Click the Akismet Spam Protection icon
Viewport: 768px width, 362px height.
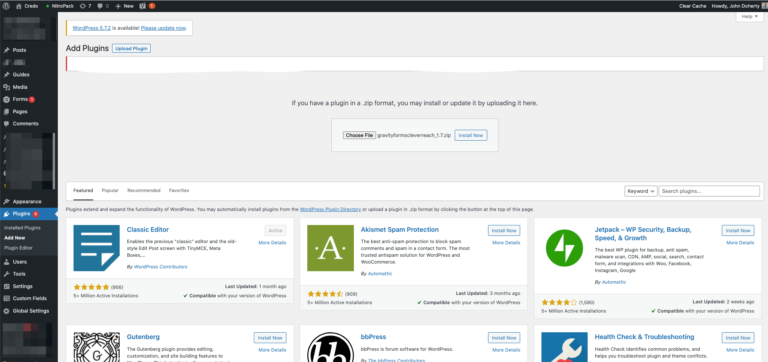pos(330,248)
